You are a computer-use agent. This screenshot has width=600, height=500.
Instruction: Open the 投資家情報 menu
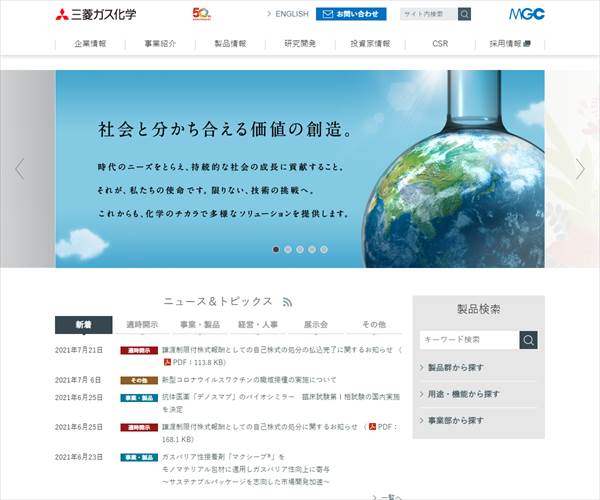(x=370, y=44)
